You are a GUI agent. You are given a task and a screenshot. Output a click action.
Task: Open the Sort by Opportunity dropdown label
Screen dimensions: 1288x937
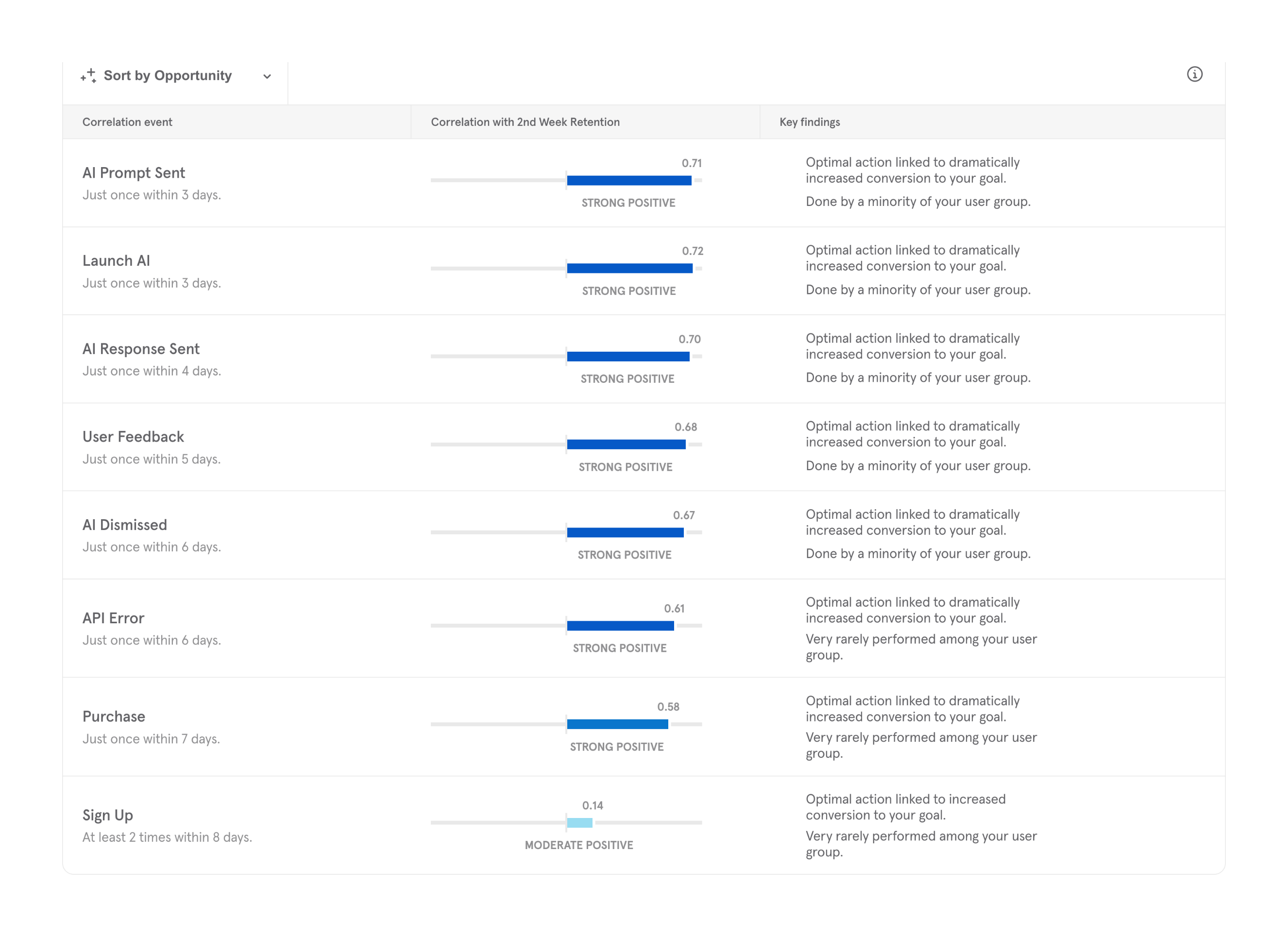tap(168, 75)
